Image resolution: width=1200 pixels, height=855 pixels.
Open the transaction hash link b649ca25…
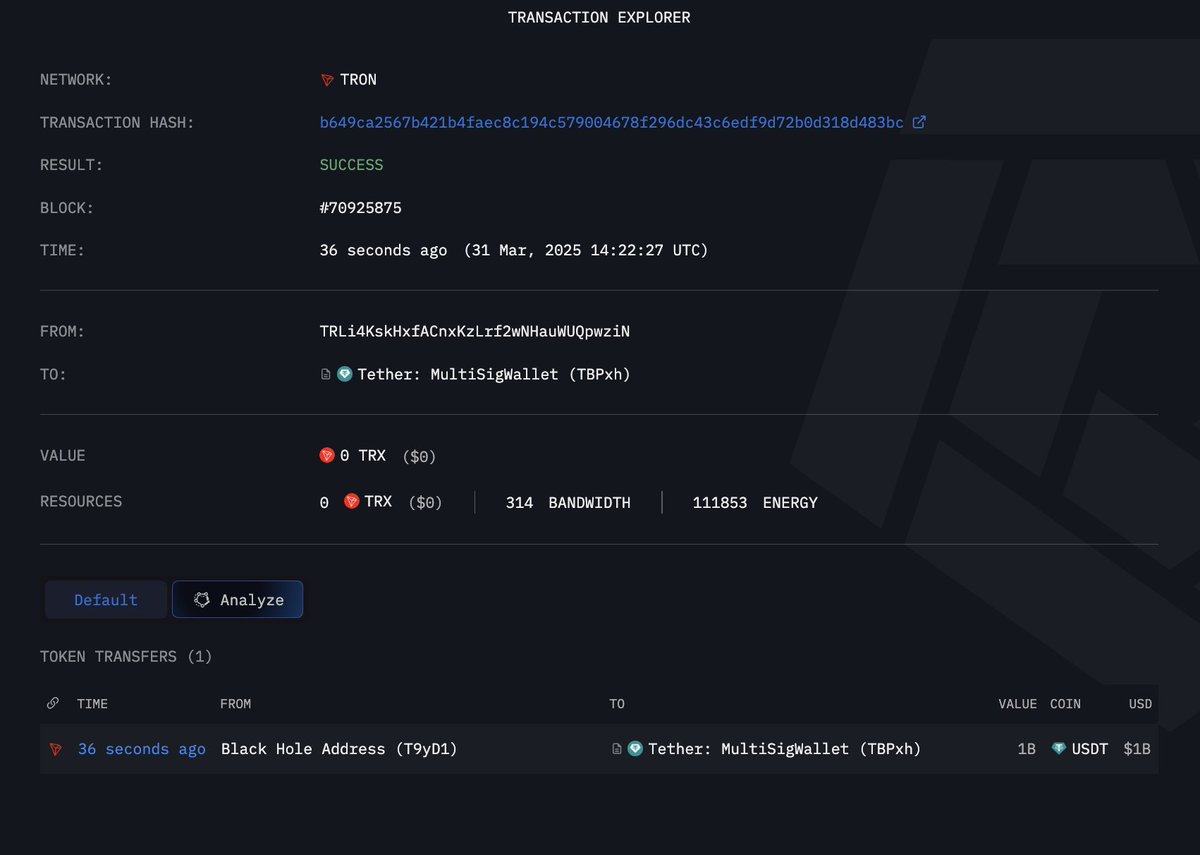coord(611,123)
